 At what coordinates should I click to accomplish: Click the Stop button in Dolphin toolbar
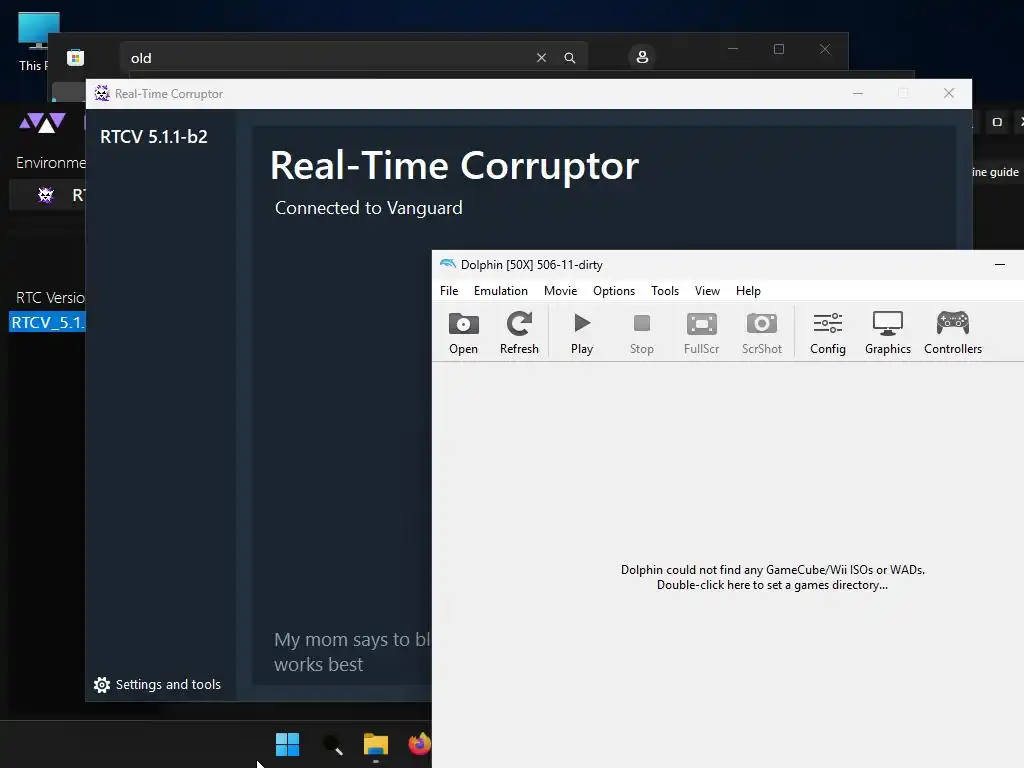click(x=642, y=333)
